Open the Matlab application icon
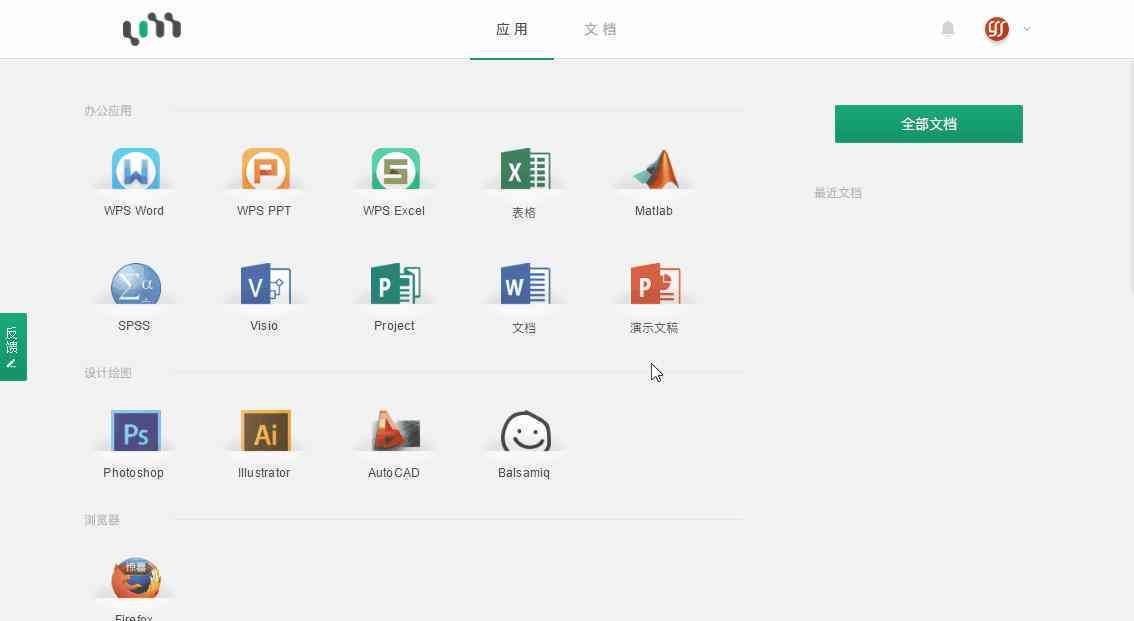Viewport: 1134px width, 621px height. (656, 168)
